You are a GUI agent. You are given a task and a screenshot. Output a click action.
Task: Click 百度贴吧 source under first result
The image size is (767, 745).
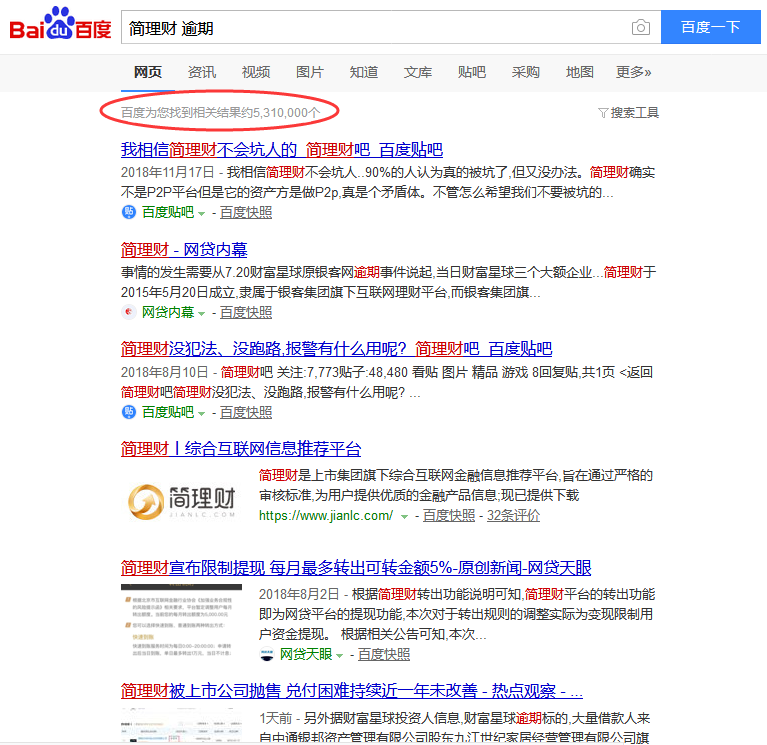point(168,212)
